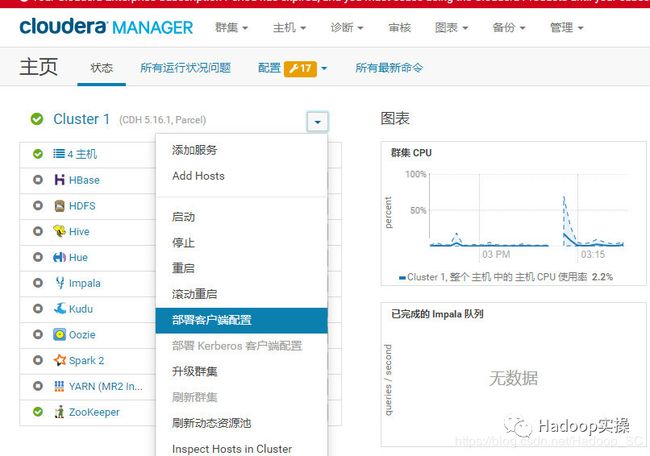Screen dimensions: 650x456
Task: Open the 4 主机 hosts link
Action: point(82,154)
